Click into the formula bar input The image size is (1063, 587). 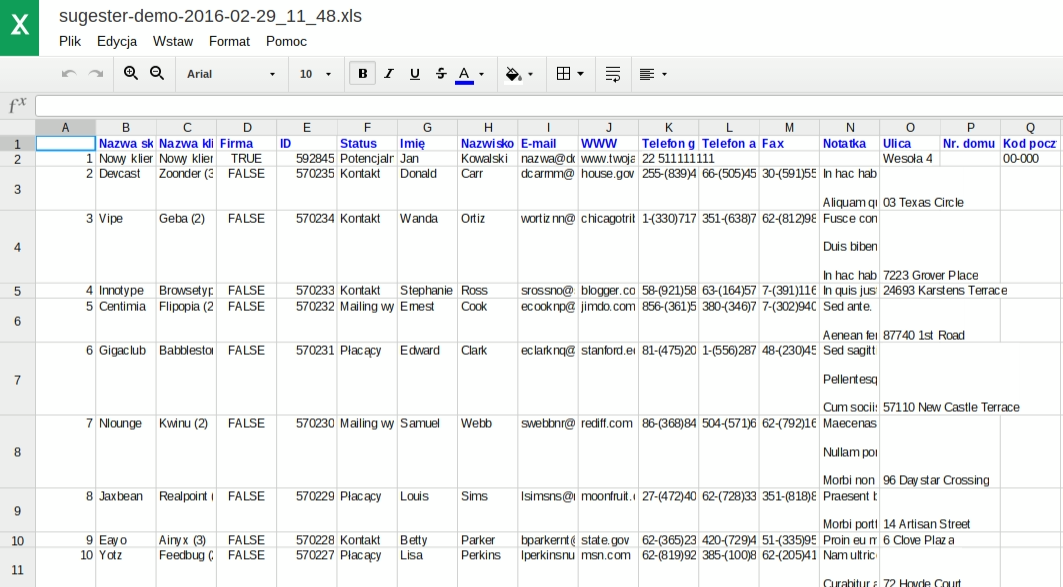pos(548,106)
